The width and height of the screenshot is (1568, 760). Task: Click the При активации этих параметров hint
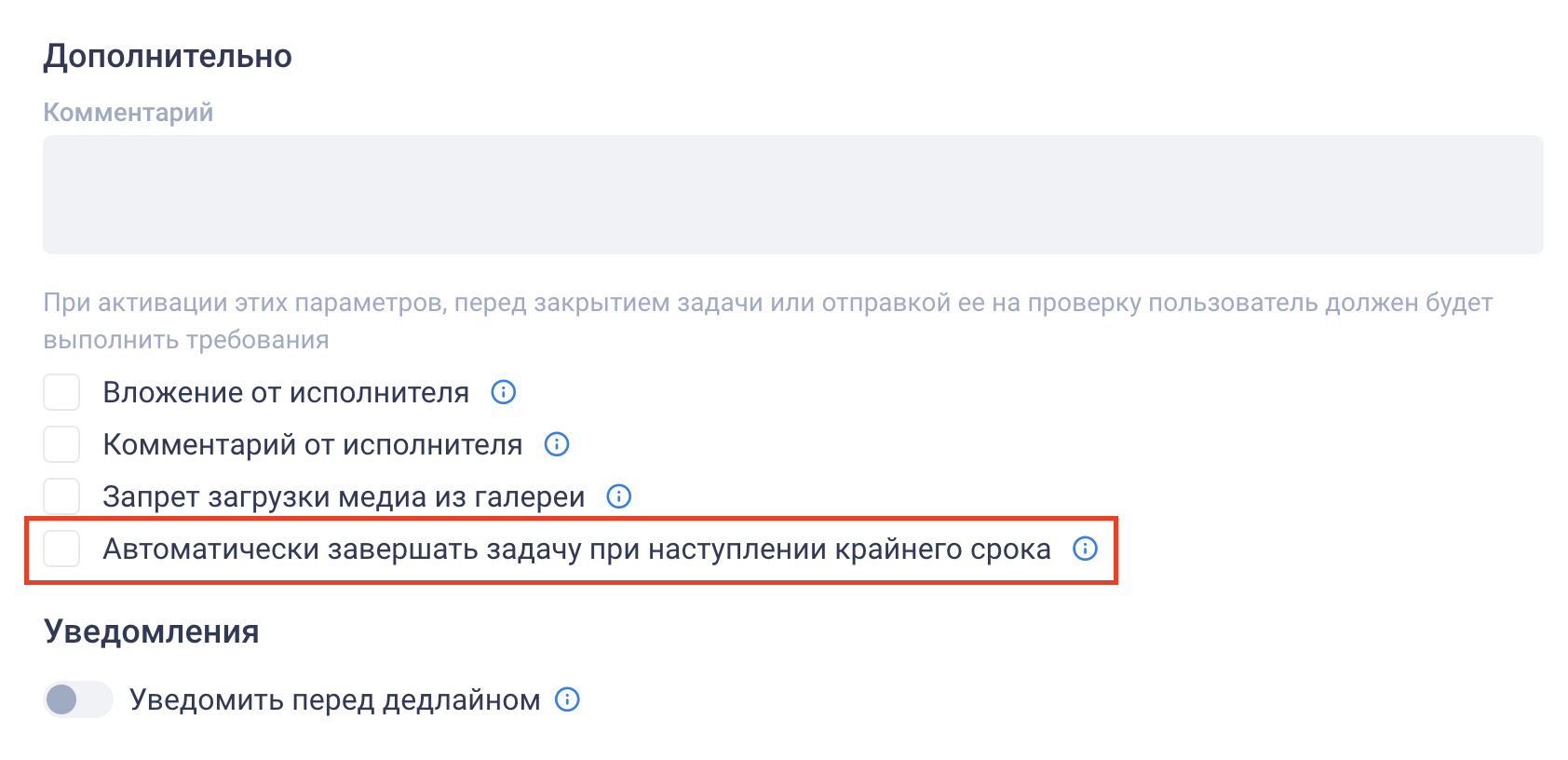(x=768, y=321)
